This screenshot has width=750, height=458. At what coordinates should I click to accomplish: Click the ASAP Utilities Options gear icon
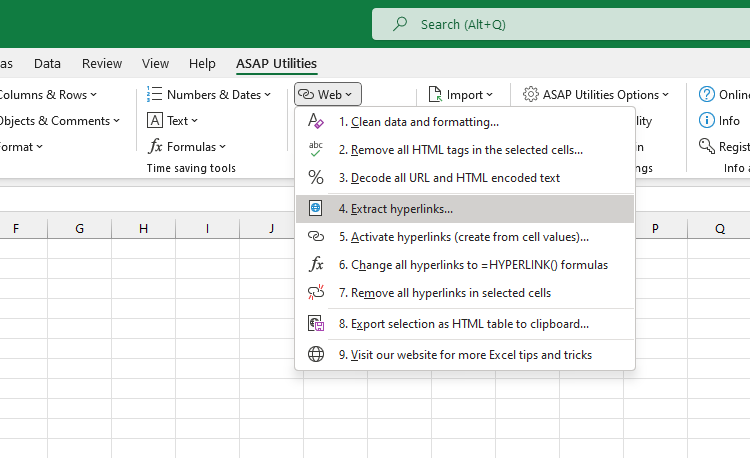click(x=530, y=94)
